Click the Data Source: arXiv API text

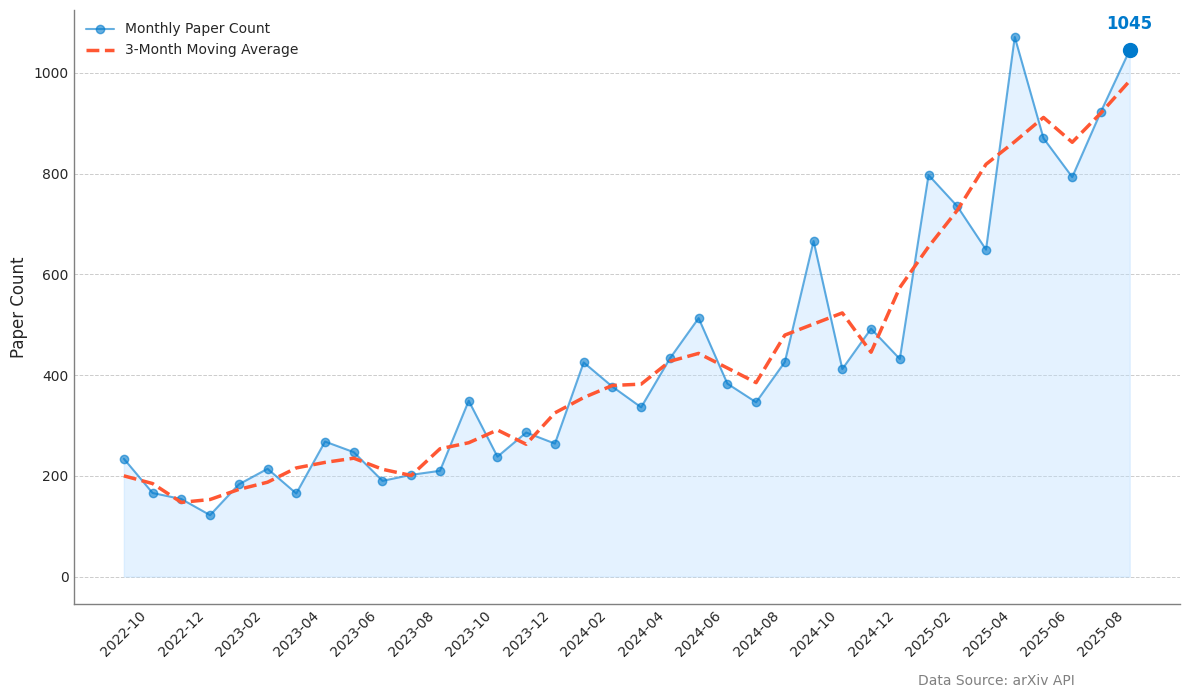coord(995,681)
